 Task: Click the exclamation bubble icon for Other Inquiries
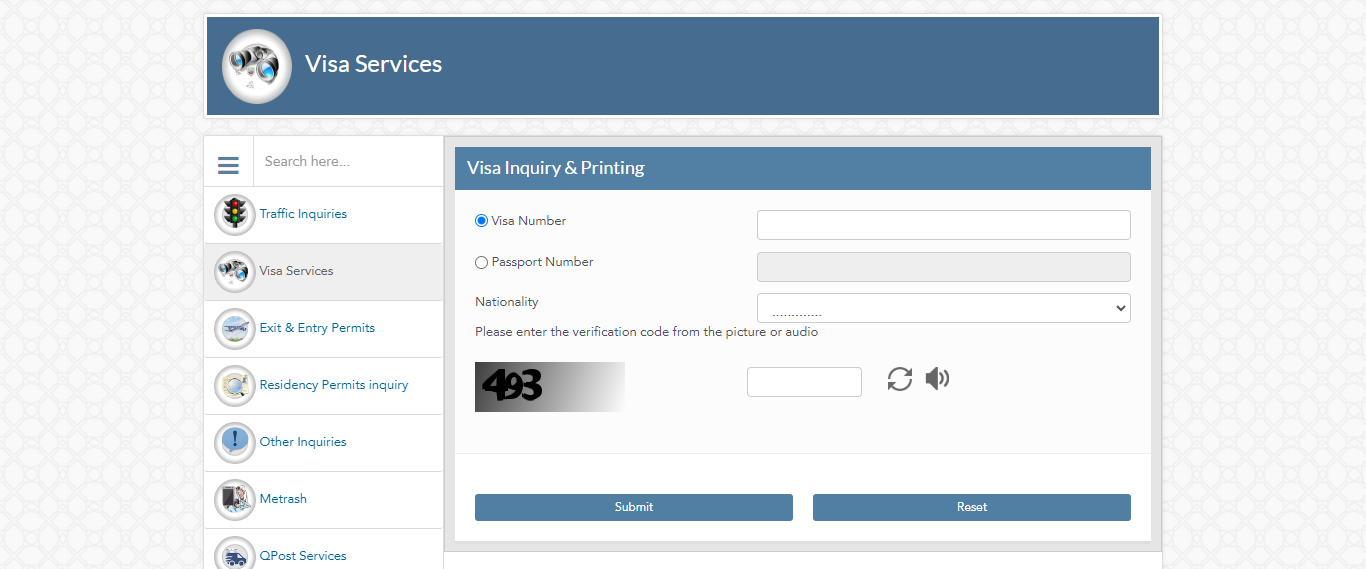click(x=235, y=442)
